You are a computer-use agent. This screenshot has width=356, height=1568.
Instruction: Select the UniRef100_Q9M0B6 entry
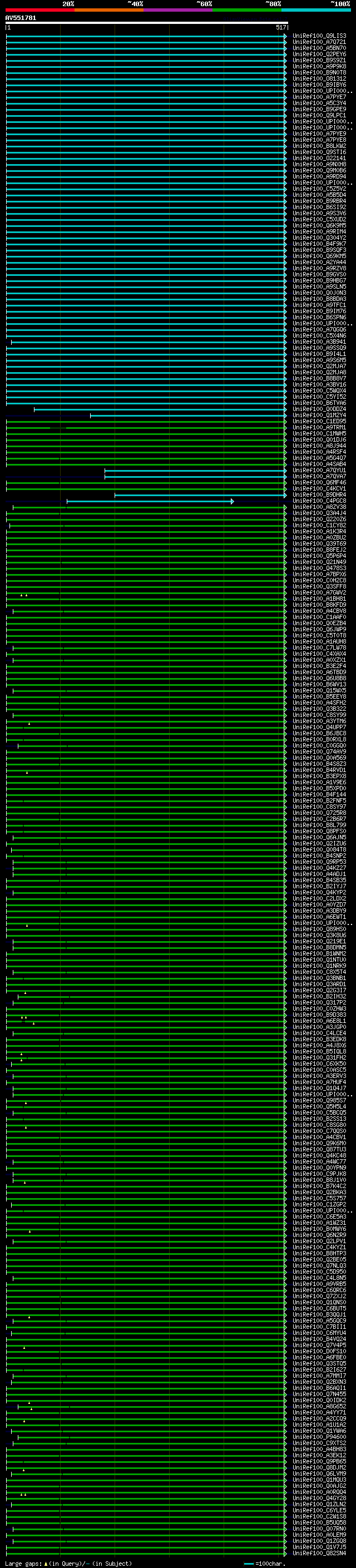[x=319, y=170]
